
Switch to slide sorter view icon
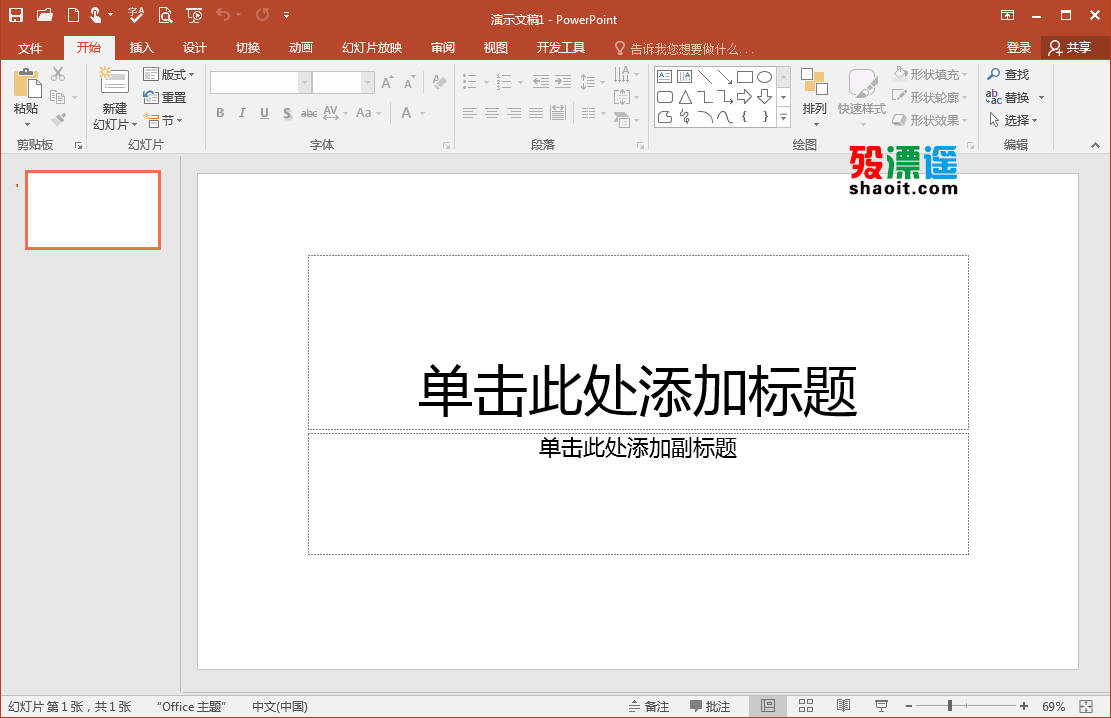tap(806, 706)
